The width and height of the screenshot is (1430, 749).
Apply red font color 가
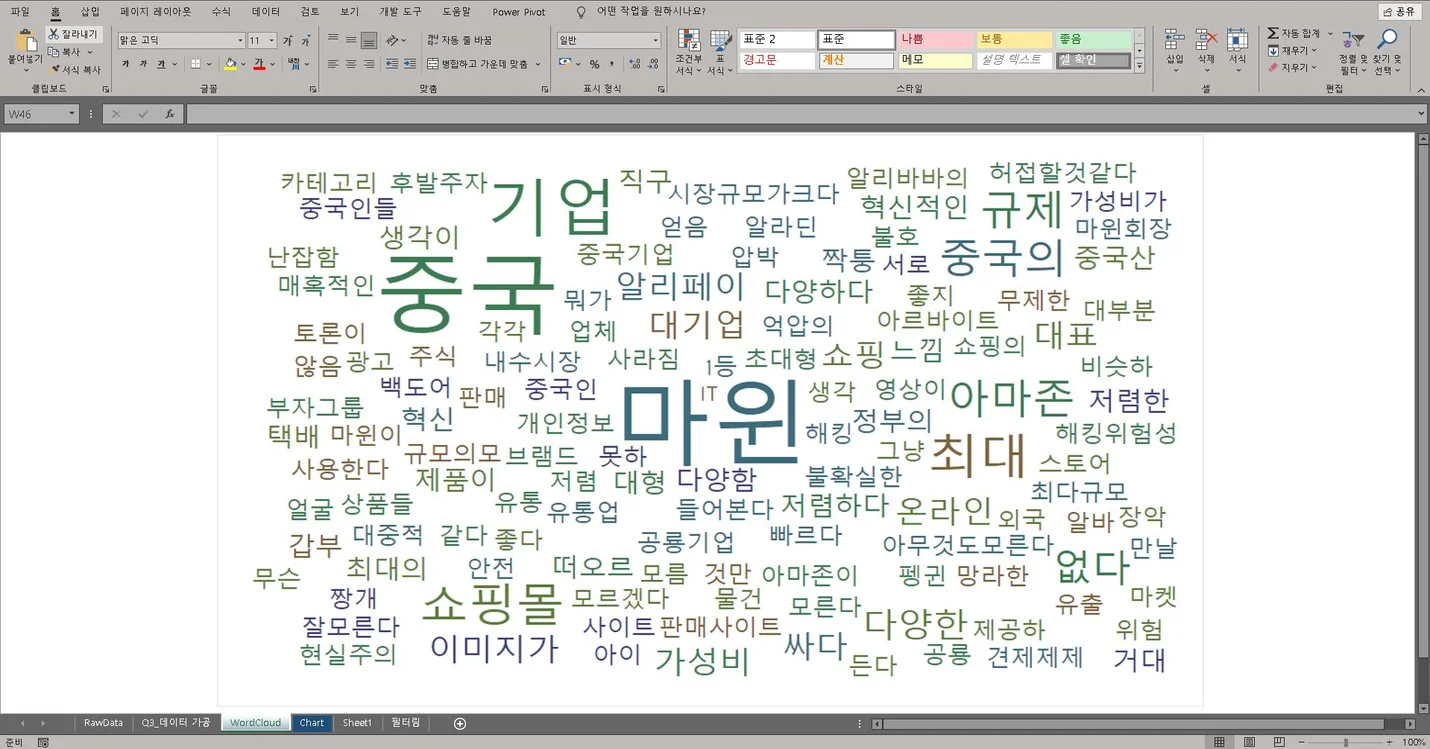point(259,64)
